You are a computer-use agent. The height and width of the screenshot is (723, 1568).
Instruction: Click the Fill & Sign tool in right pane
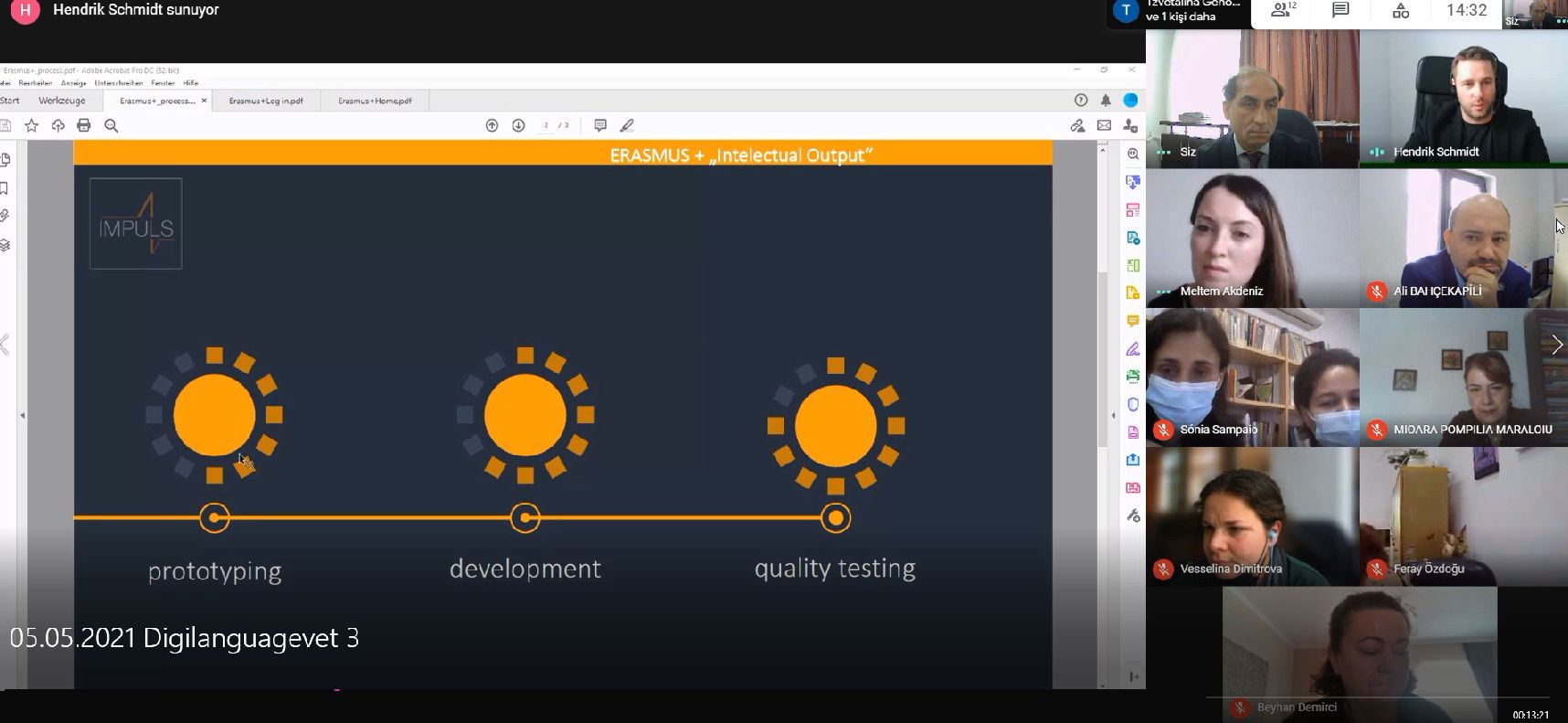(x=1133, y=348)
